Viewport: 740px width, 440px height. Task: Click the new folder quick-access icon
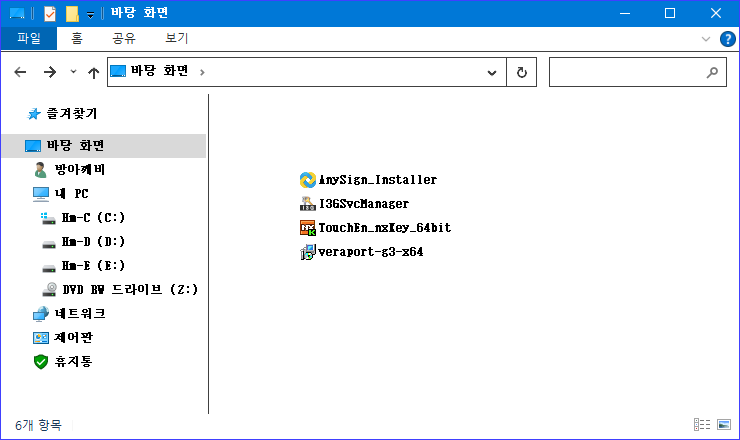click(x=72, y=14)
